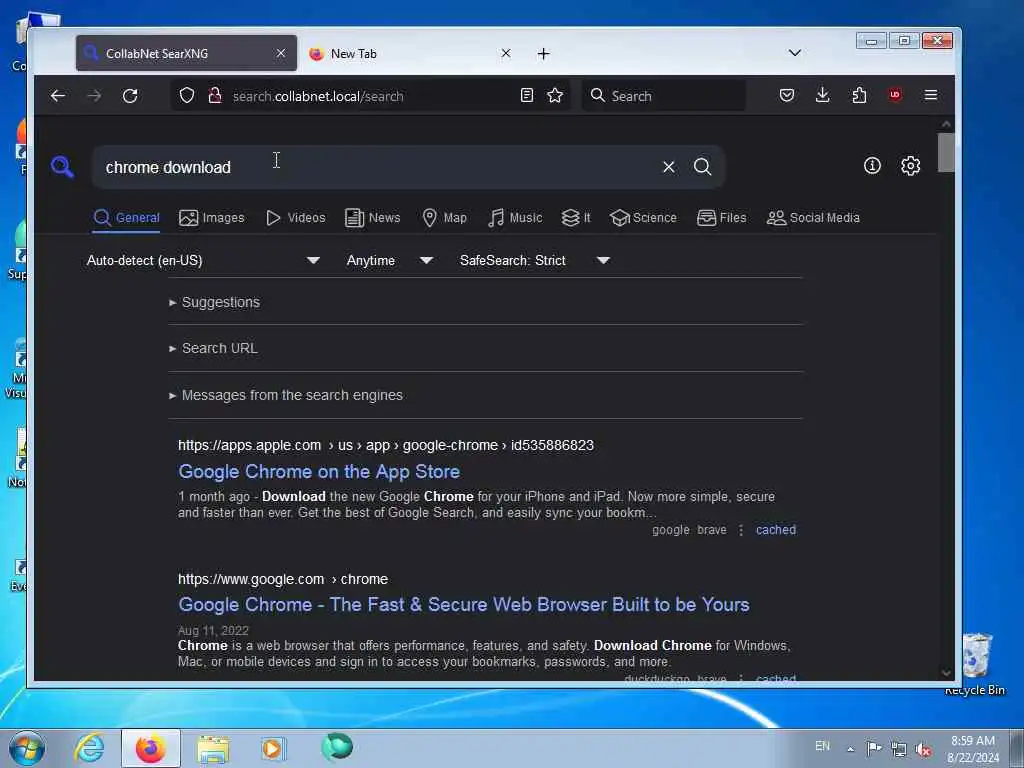Reload the current page

tap(130, 96)
